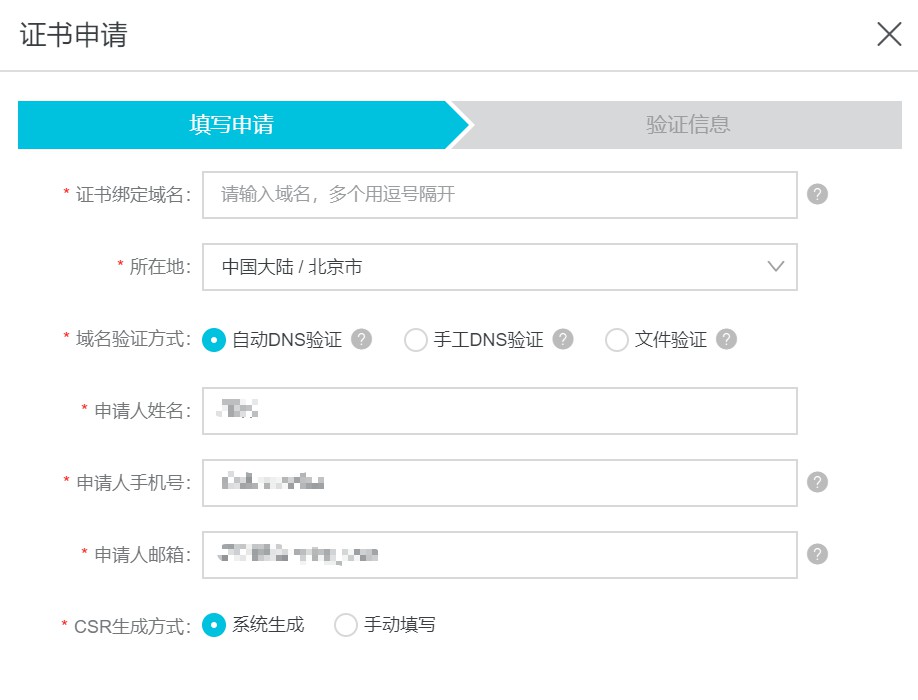Click help icon next to 自动DNS验证
Screen dimensions: 918x700
click(362, 339)
